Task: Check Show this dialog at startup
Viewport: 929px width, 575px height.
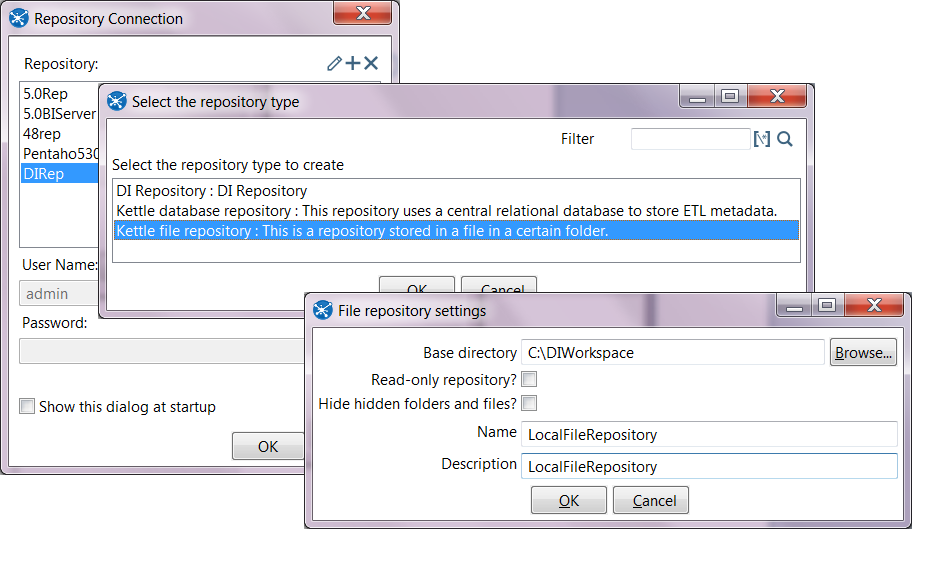Action: 27,406
